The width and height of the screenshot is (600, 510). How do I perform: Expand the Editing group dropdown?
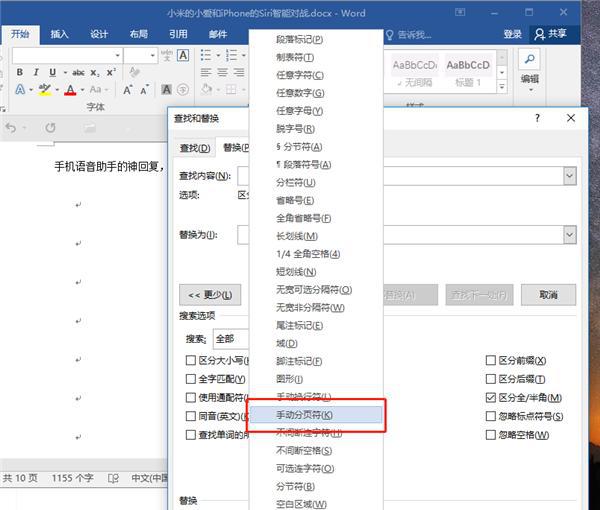coord(531,90)
